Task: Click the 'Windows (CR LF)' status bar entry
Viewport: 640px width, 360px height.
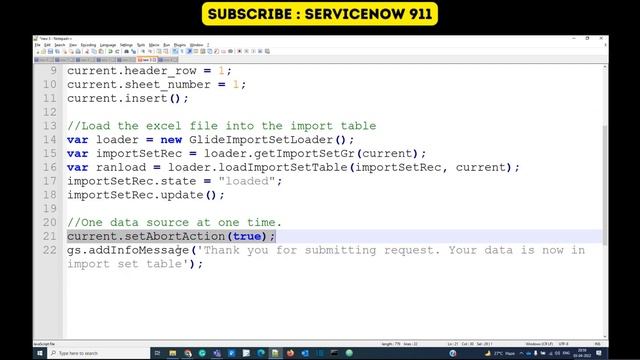Action: click(539, 344)
